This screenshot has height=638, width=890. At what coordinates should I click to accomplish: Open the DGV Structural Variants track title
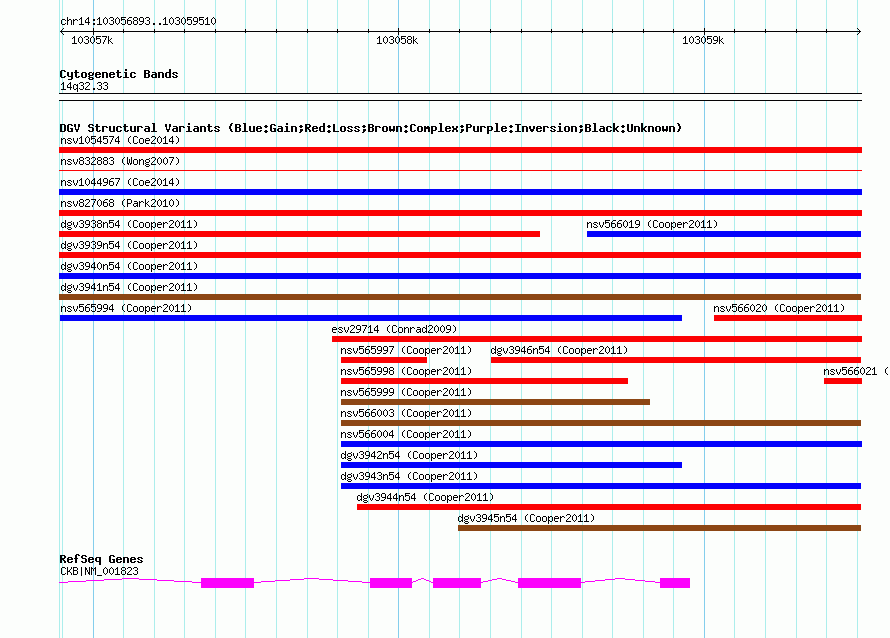(x=371, y=128)
